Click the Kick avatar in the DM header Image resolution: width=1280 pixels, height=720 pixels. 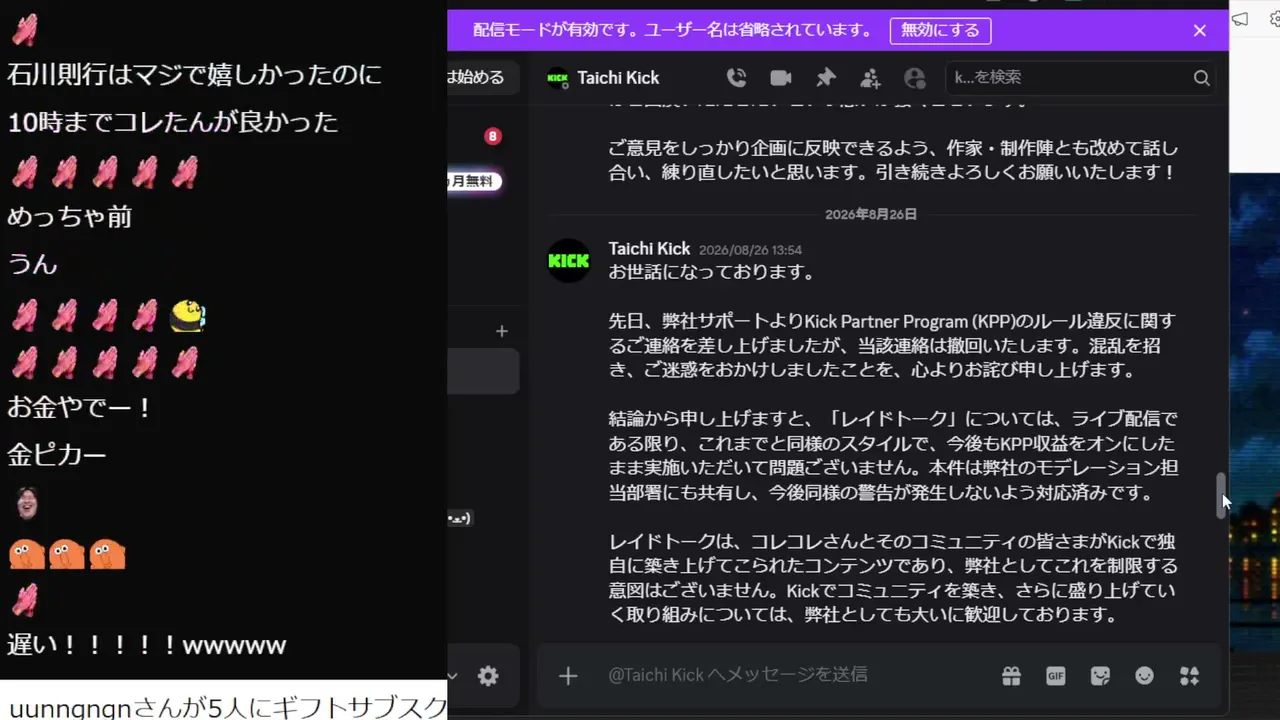(x=558, y=78)
